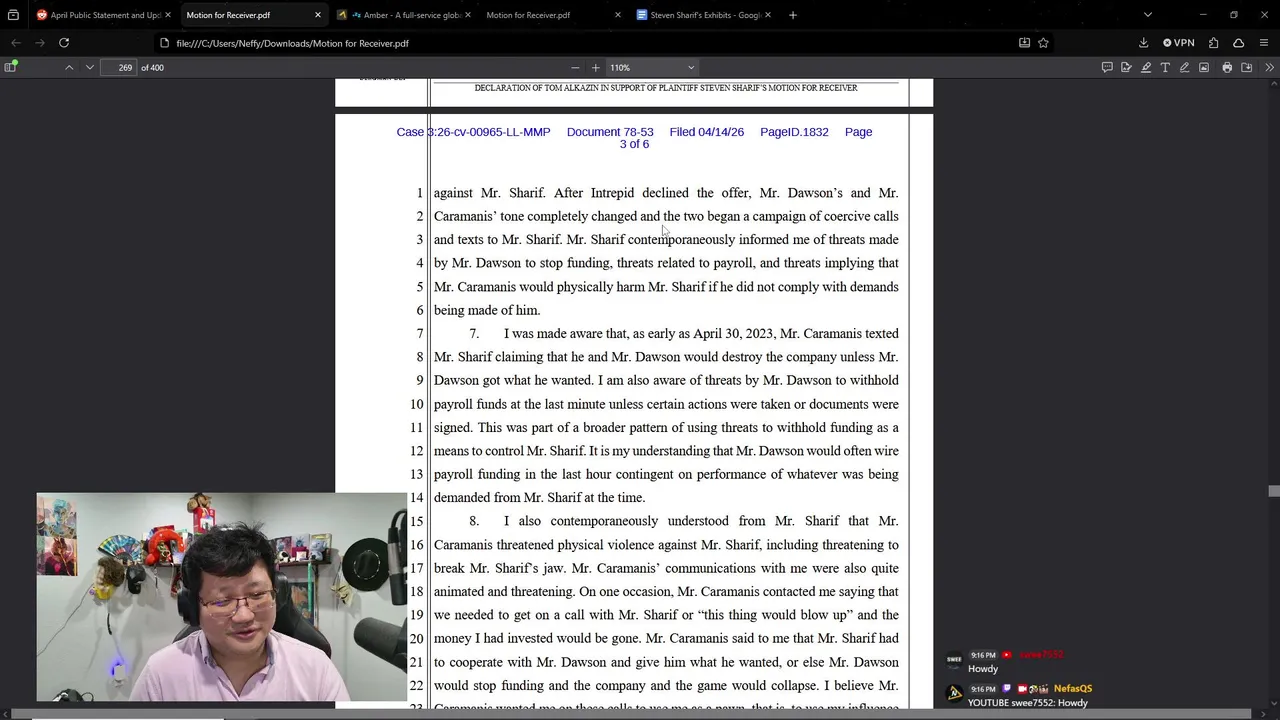This screenshot has width=1280, height=720.
Task: Click the 'of 400' page count label
Action: pos(152,67)
